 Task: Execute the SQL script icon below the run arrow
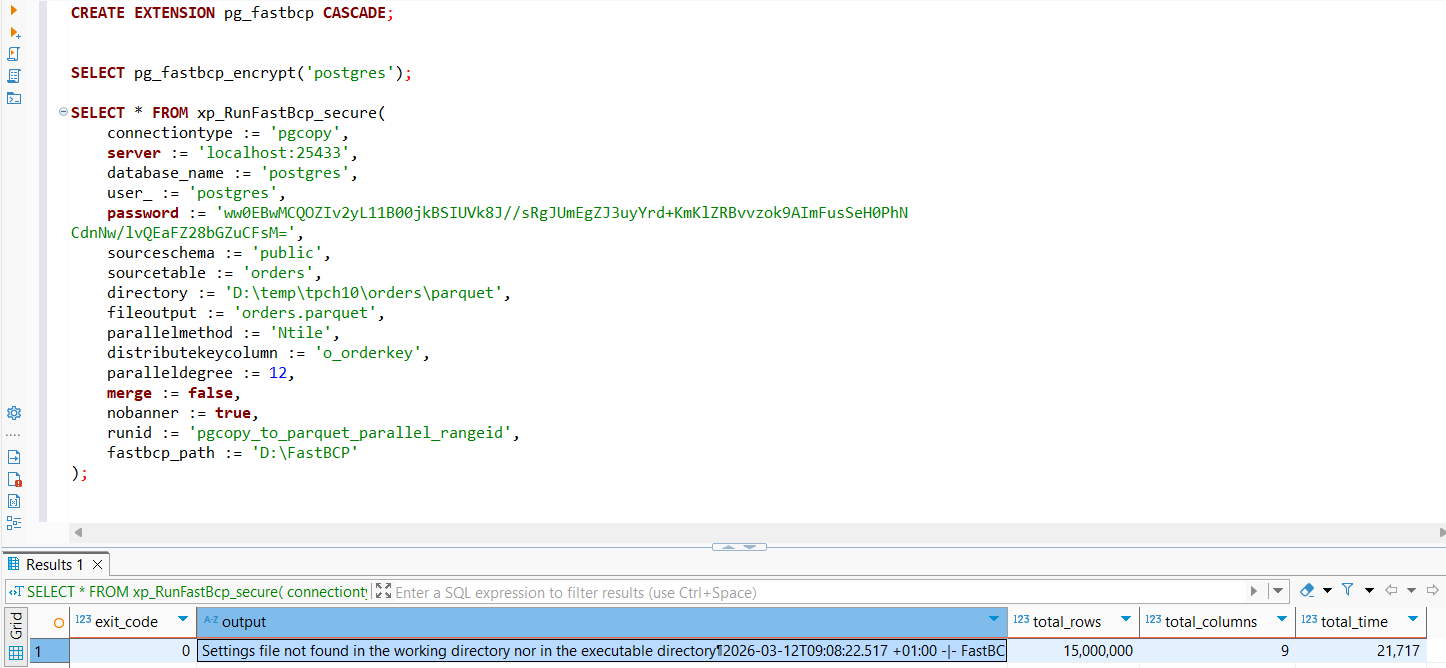pyautogui.click(x=14, y=53)
